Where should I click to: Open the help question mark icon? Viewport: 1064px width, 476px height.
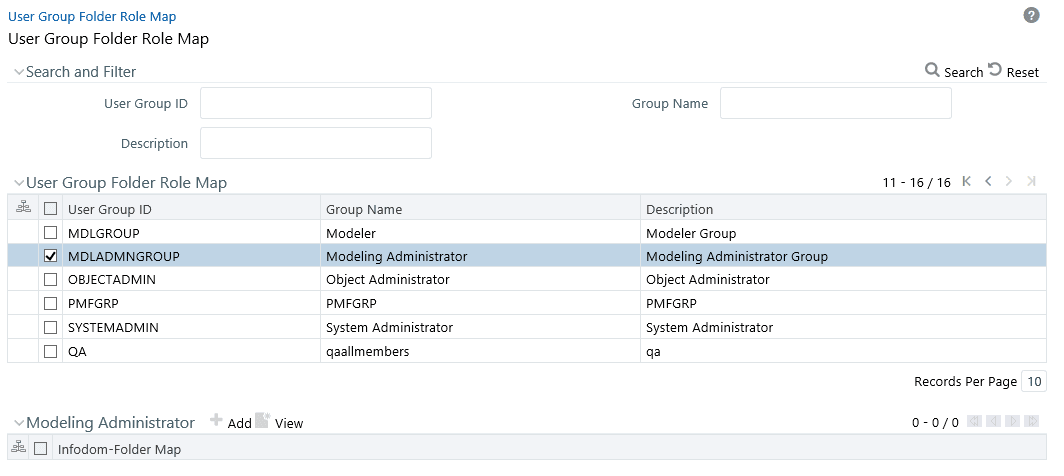click(x=1031, y=16)
